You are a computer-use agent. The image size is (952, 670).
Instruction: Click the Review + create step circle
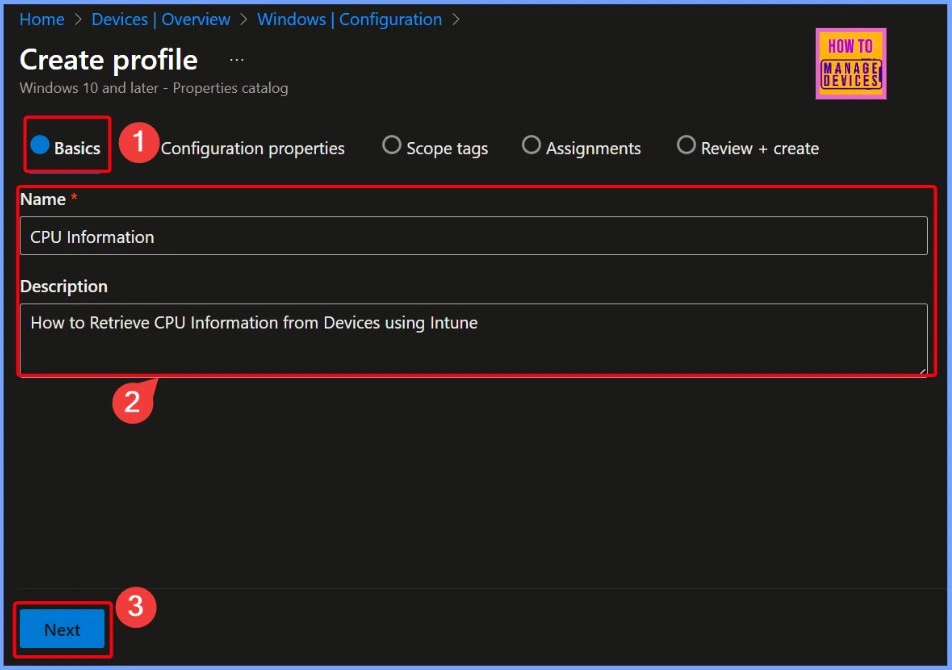(686, 145)
